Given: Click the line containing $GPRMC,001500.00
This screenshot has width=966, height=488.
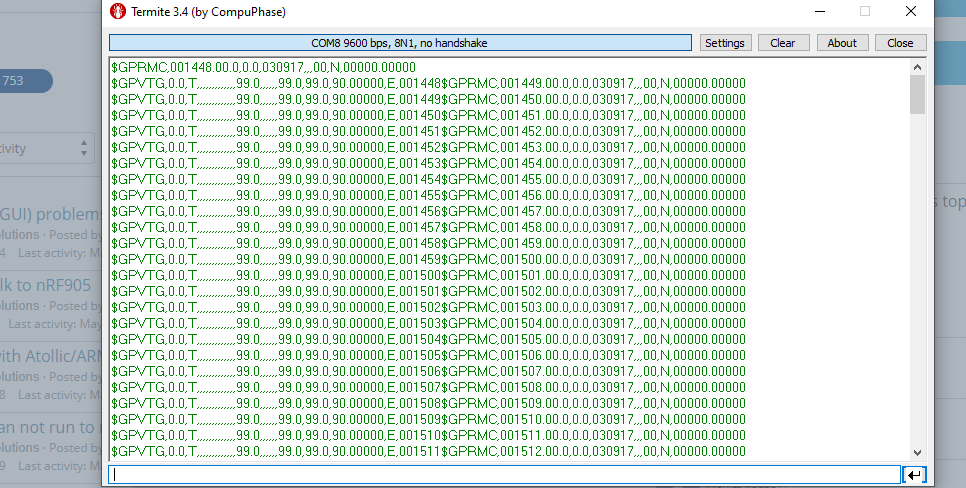Looking at the screenshot, I should click(428, 259).
